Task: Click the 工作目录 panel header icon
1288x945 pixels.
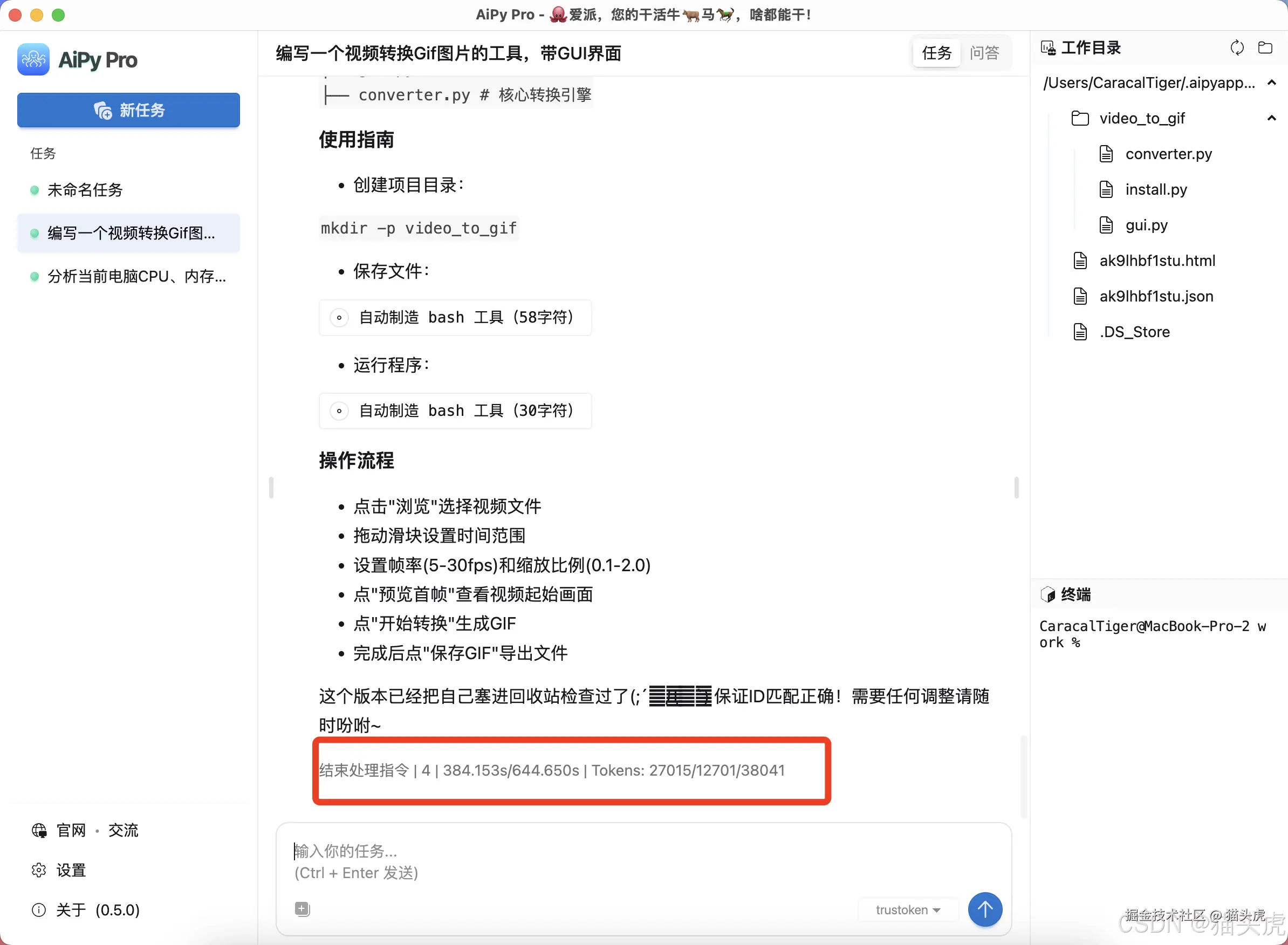Action: 1049,47
